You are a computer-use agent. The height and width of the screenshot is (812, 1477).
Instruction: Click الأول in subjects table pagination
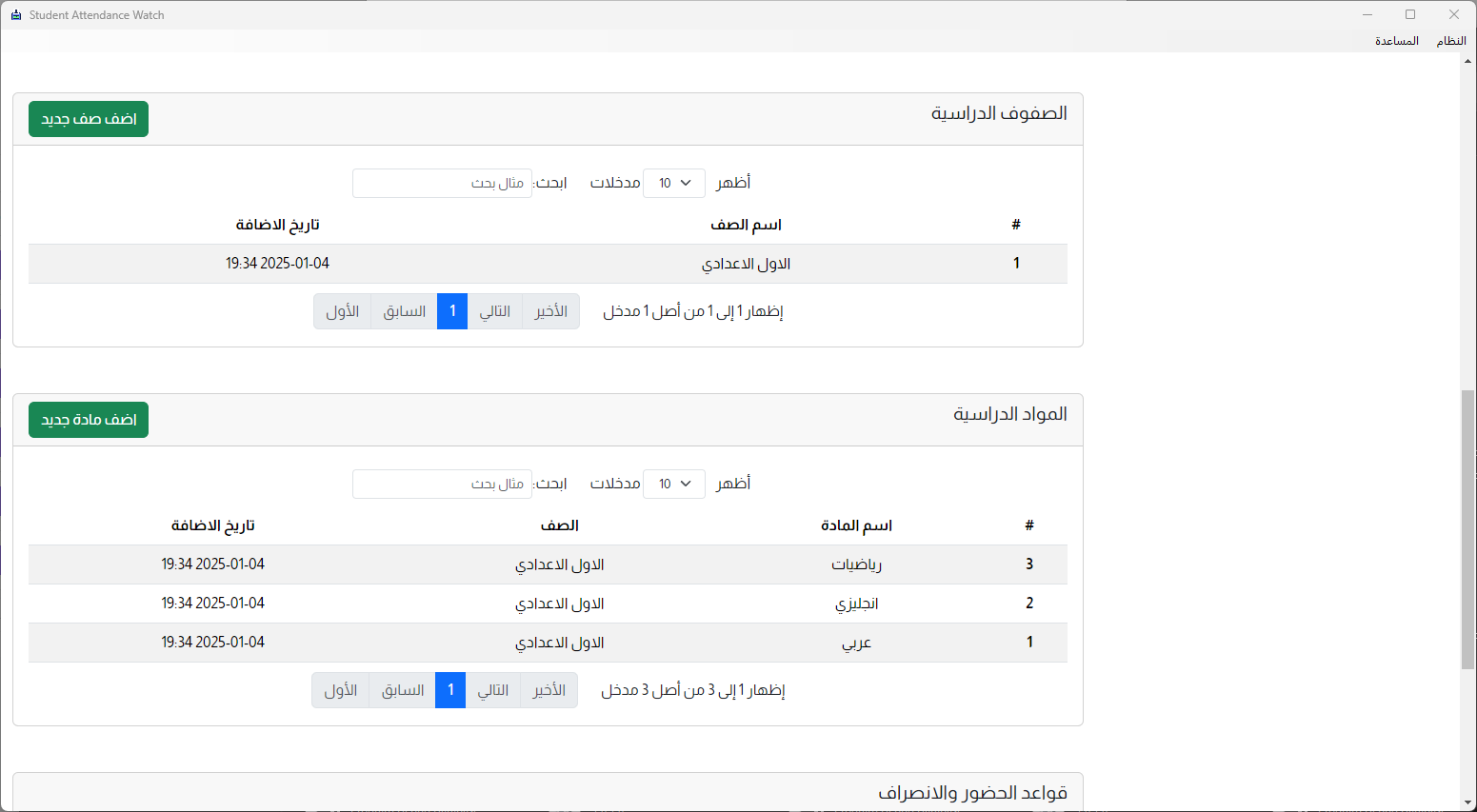341,690
